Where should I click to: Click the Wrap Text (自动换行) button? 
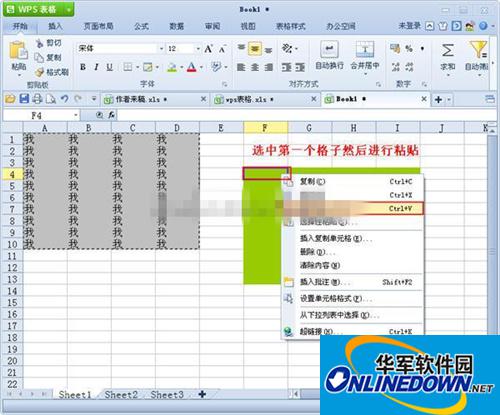click(x=329, y=55)
